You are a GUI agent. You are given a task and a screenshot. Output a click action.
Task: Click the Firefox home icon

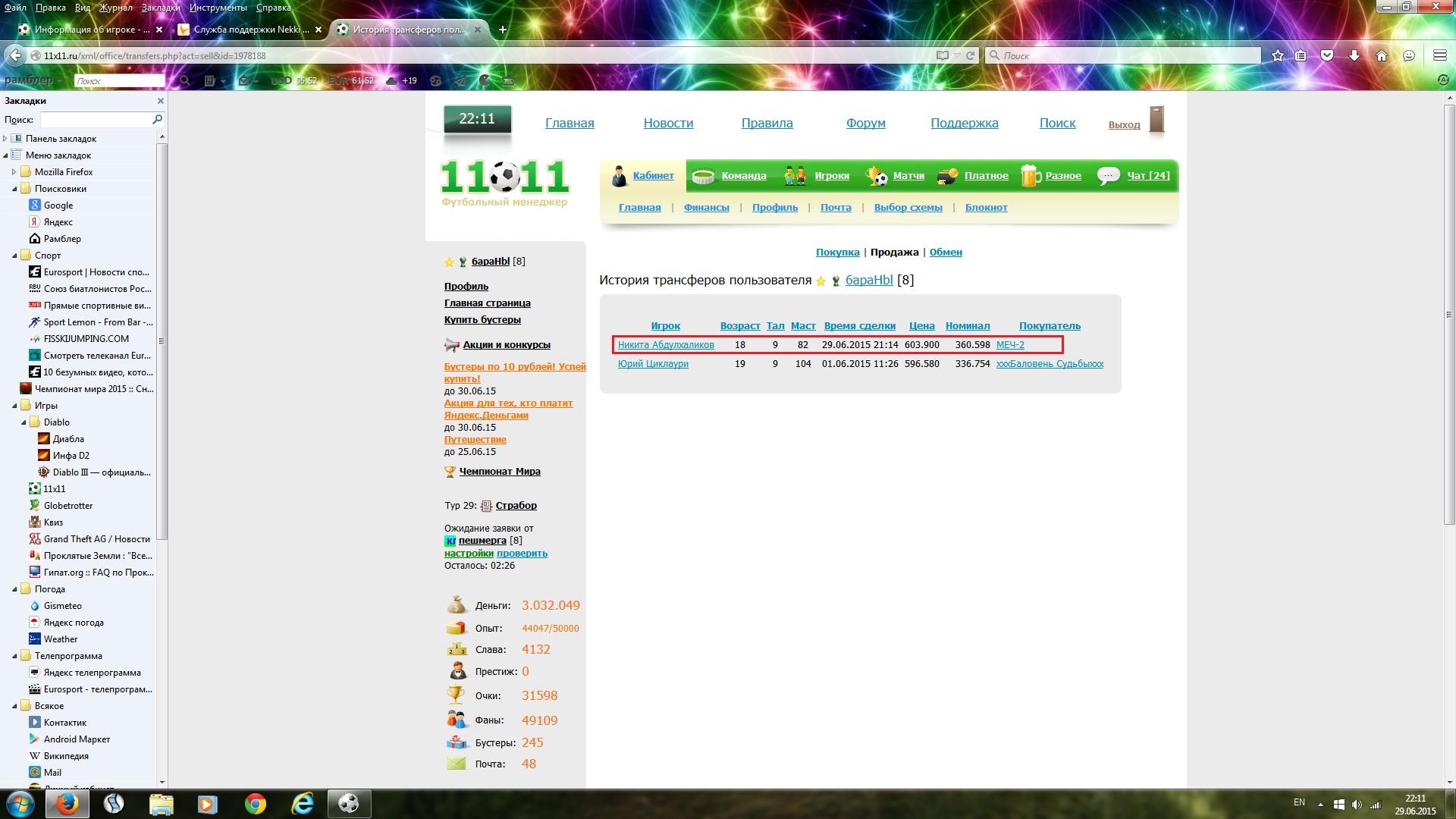(1382, 55)
